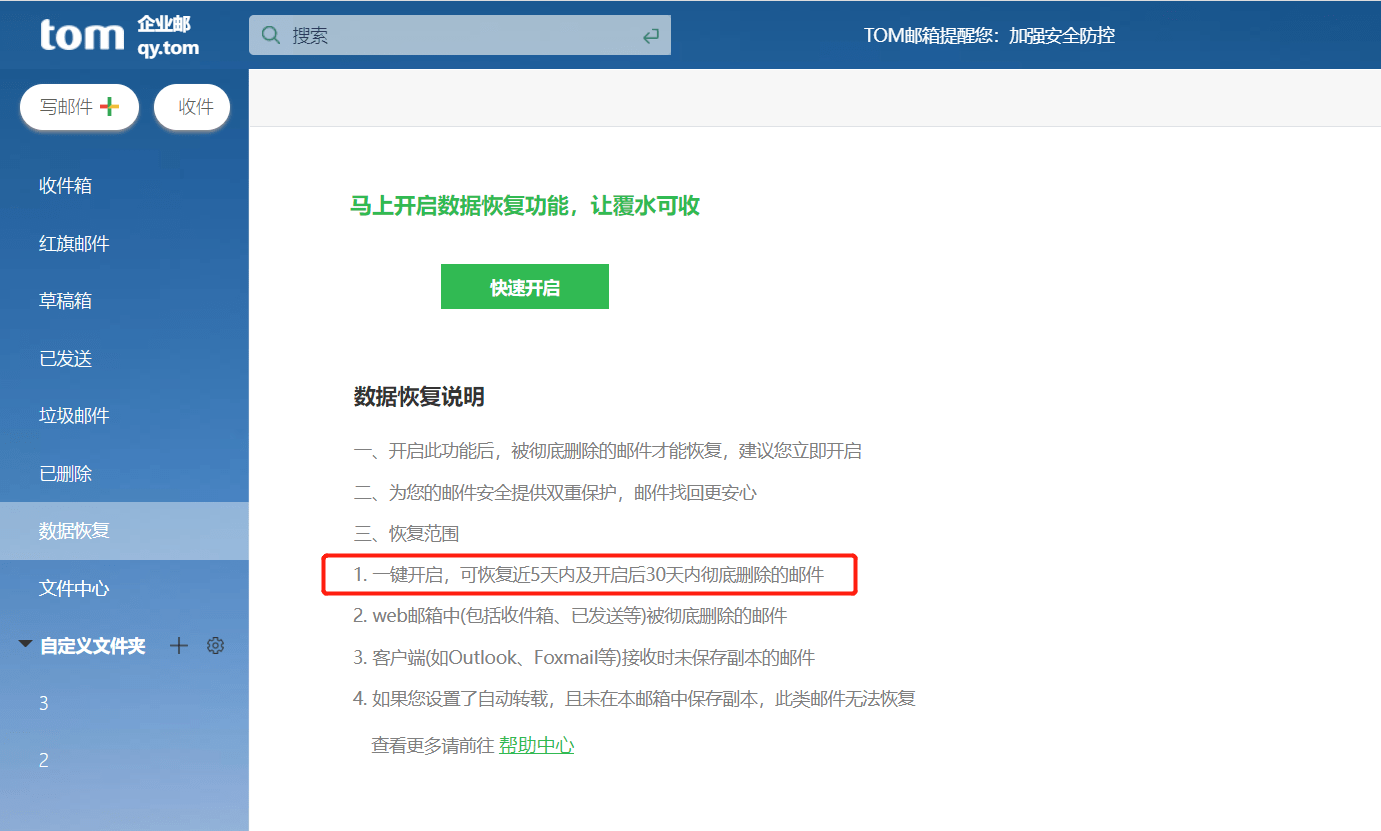Select the Compose mail (写邮件) button
This screenshot has width=1381, height=831.
coord(79,106)
